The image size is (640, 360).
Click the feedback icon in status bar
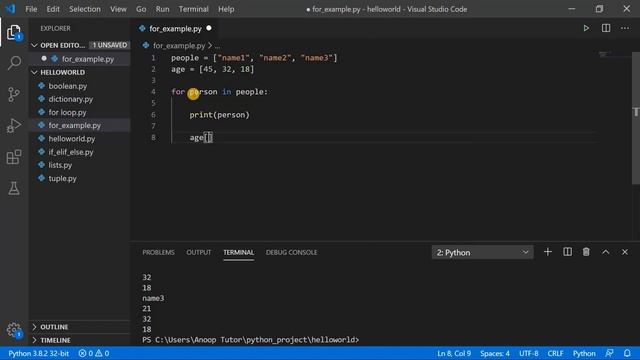point(609,353)
